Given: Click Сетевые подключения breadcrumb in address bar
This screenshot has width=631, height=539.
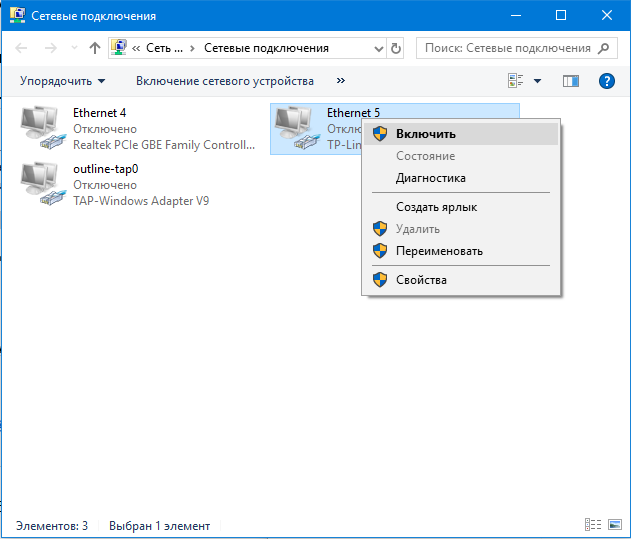Looking at the screenshot, I should (266, 48).
